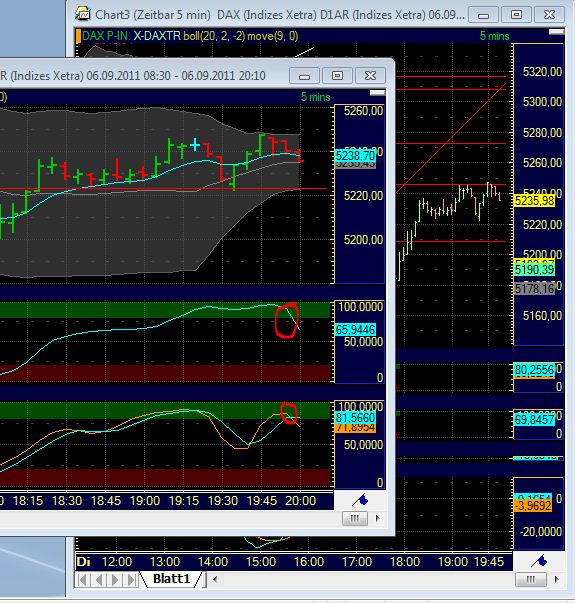Viewport: 575px width, 603px height.
Task: Click the DAX P-IN. legend label
Action: [x=106, y=36]
